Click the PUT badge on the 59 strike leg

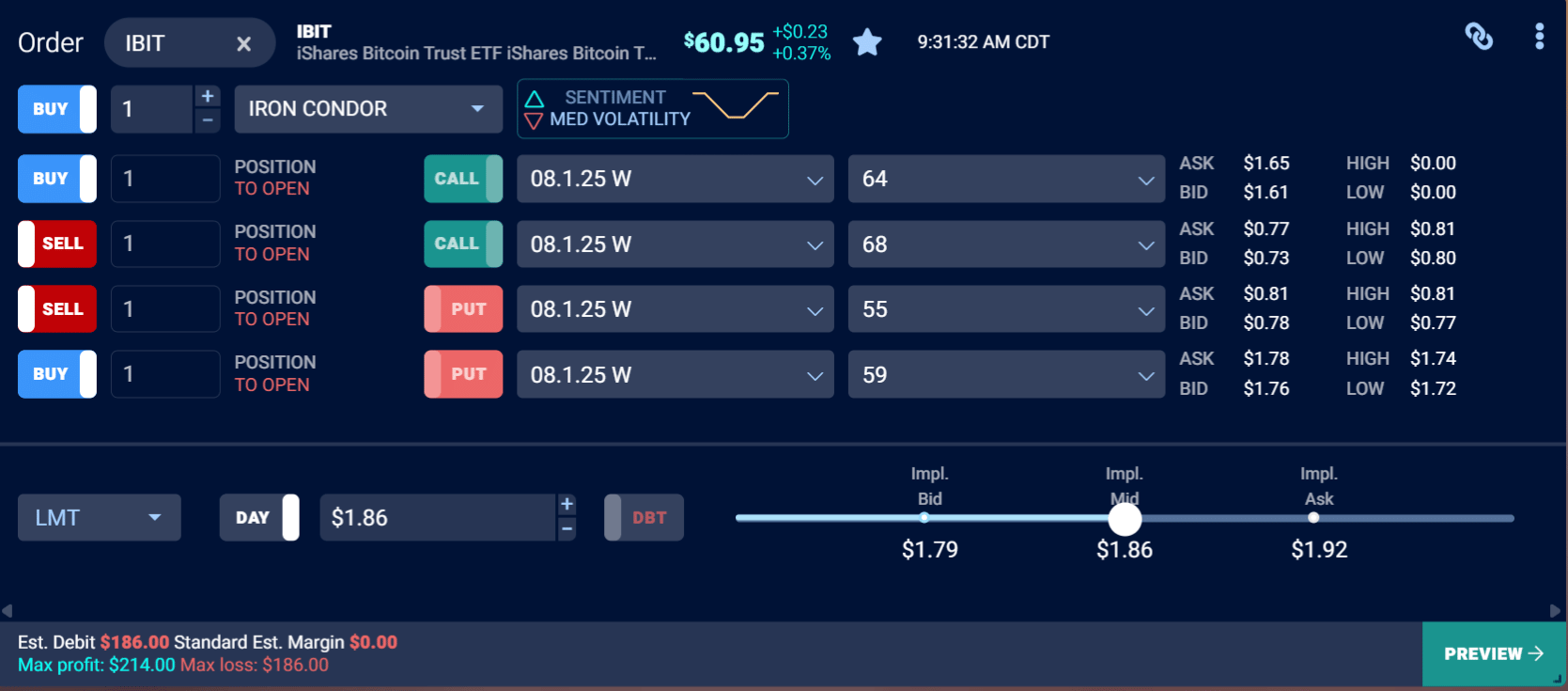point(462,373)
